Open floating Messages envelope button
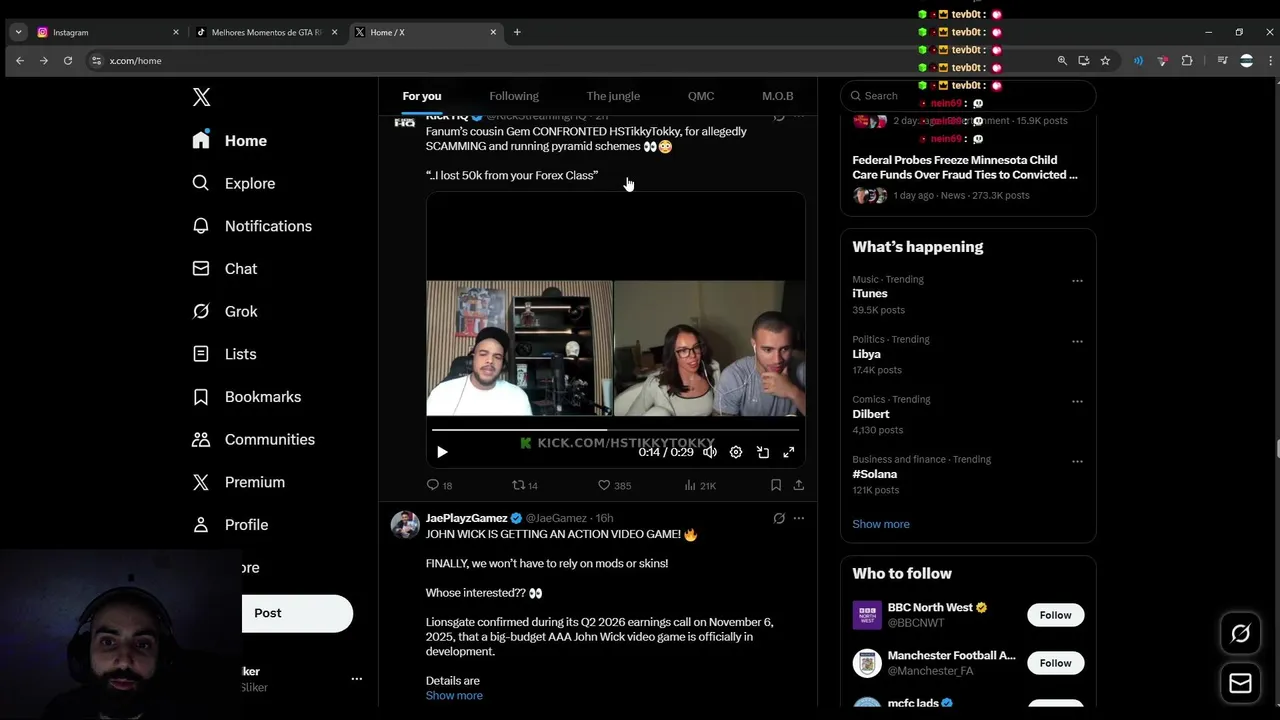 (1240, 684)
